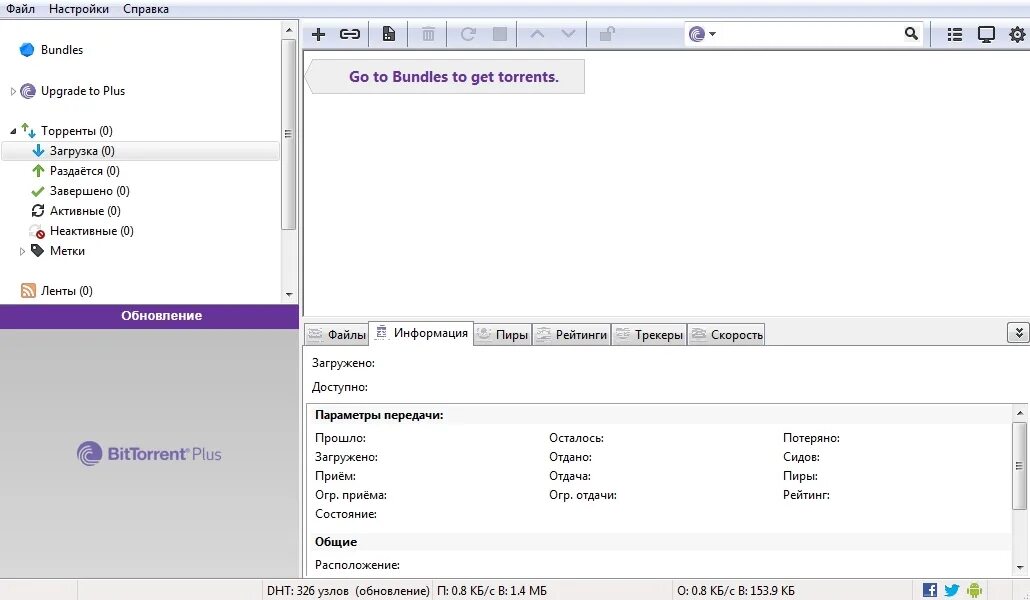The width and height of the screenshot is (1030, 600).
Task: Open preferences with the gear icon
Action: (x=1016, y=33)
